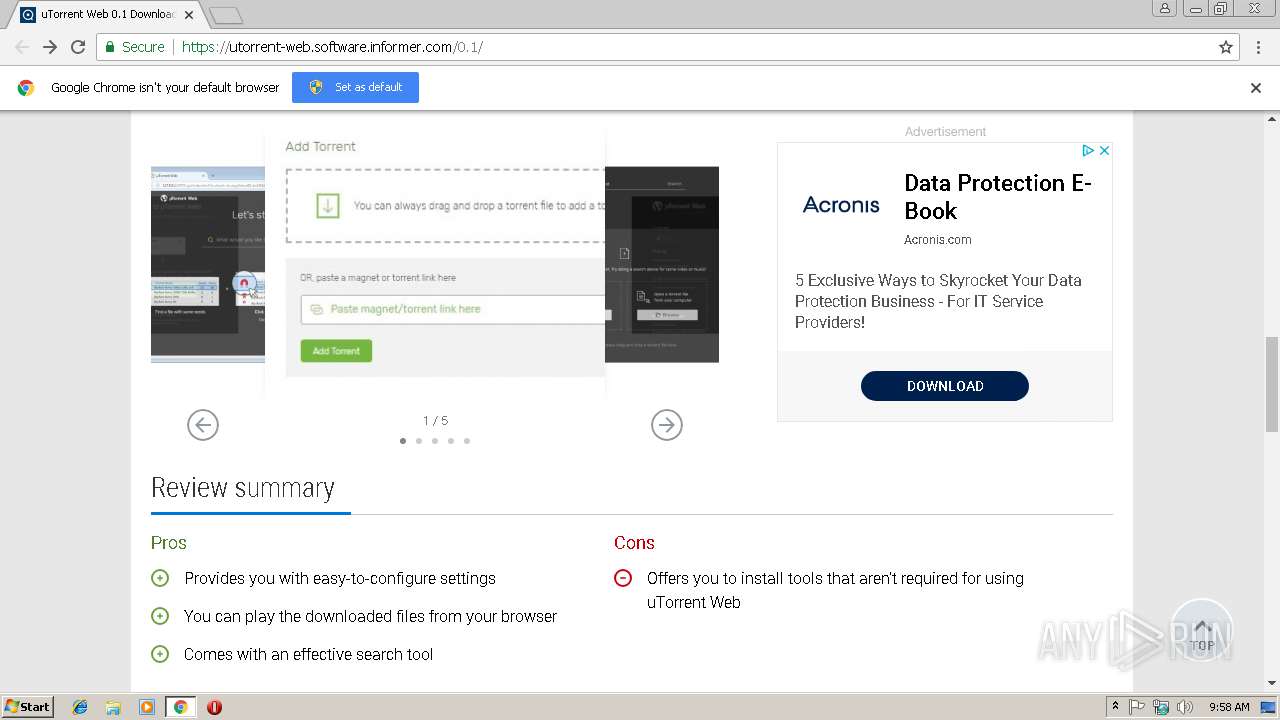This screenshot has height=720, width=1280.
Task: Select the fifth gallery pagination dot
Action: pos(467,441)
